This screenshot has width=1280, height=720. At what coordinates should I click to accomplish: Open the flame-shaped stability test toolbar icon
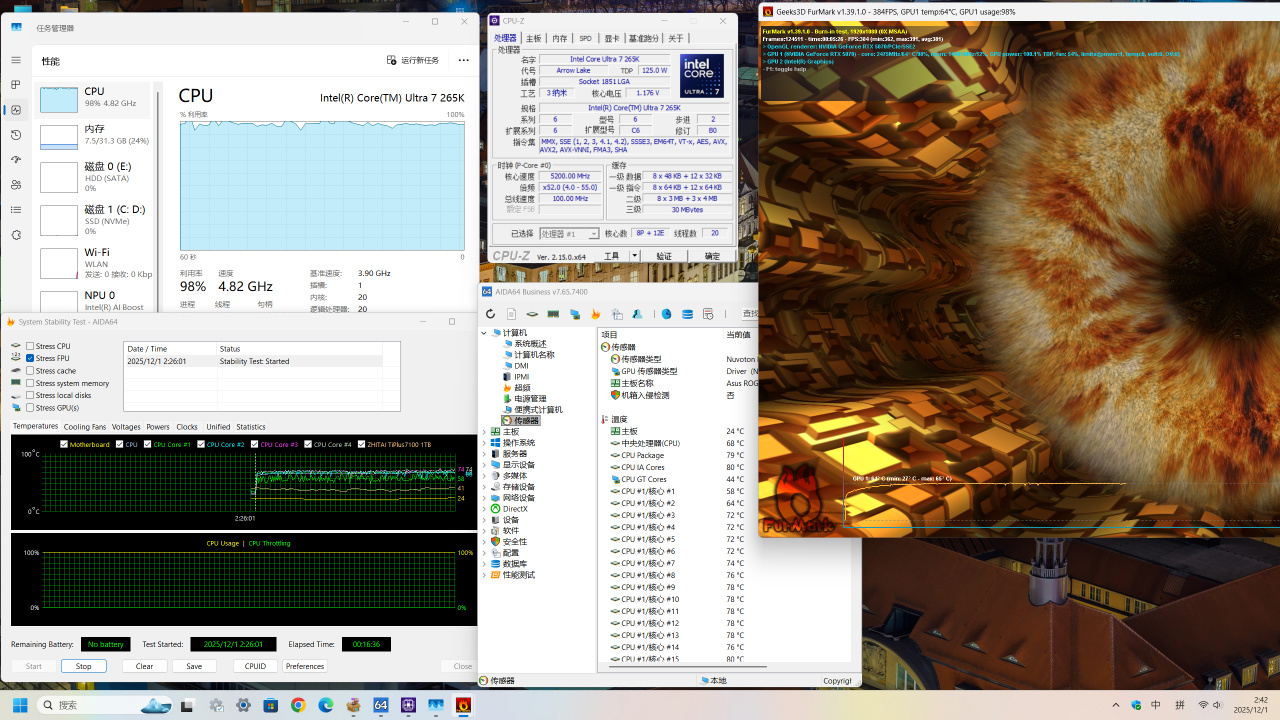[596, 314]
